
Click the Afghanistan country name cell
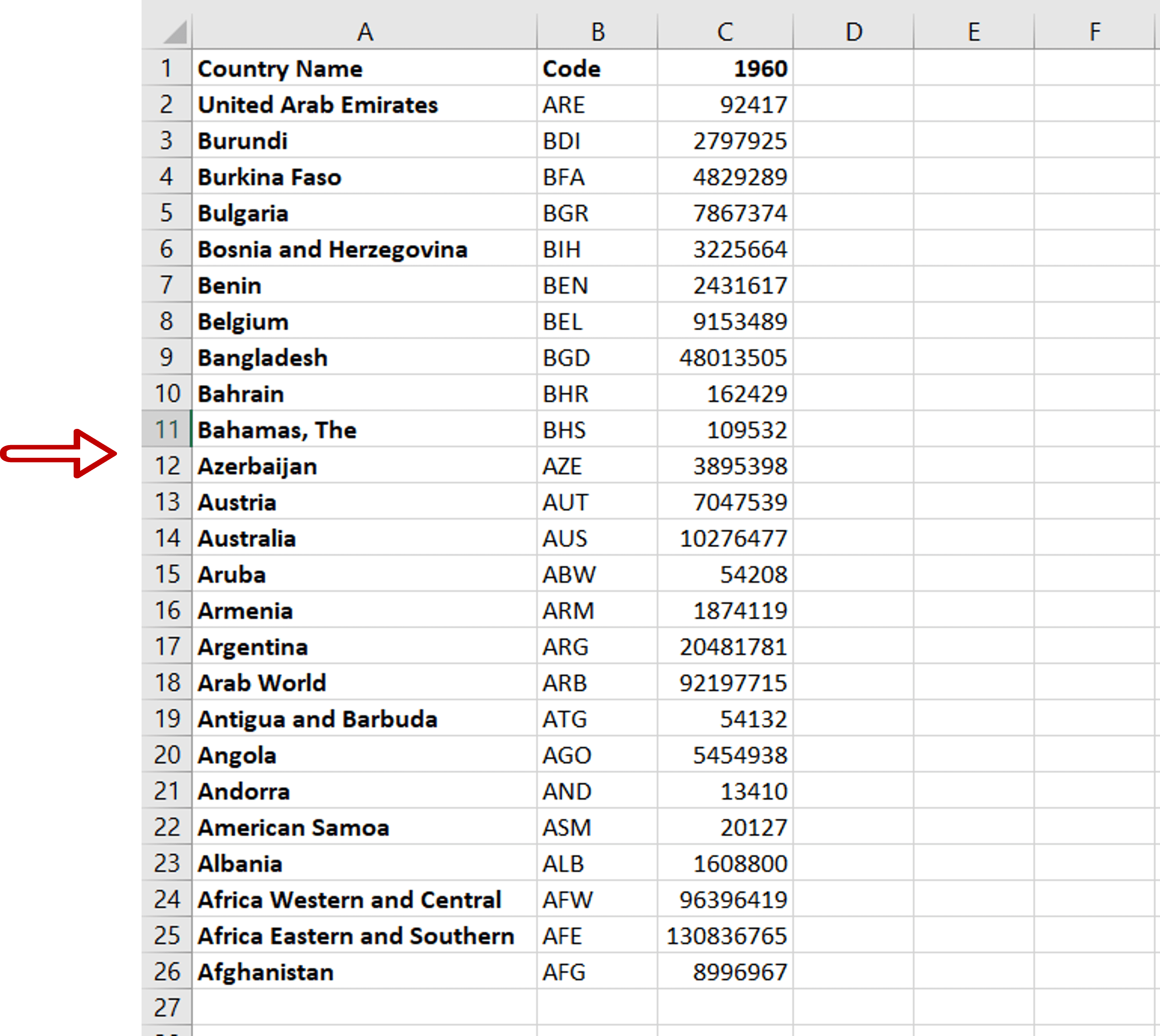click(365, 972)
